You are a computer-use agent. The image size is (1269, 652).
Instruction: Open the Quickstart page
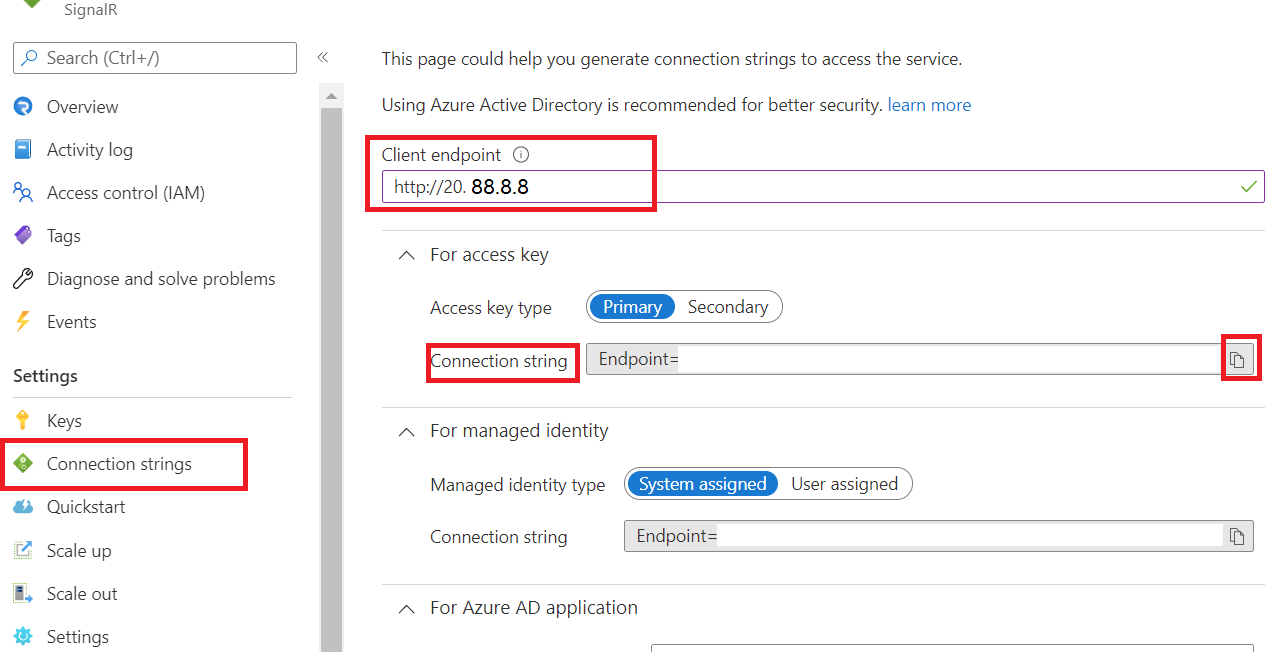click(84, 506)
